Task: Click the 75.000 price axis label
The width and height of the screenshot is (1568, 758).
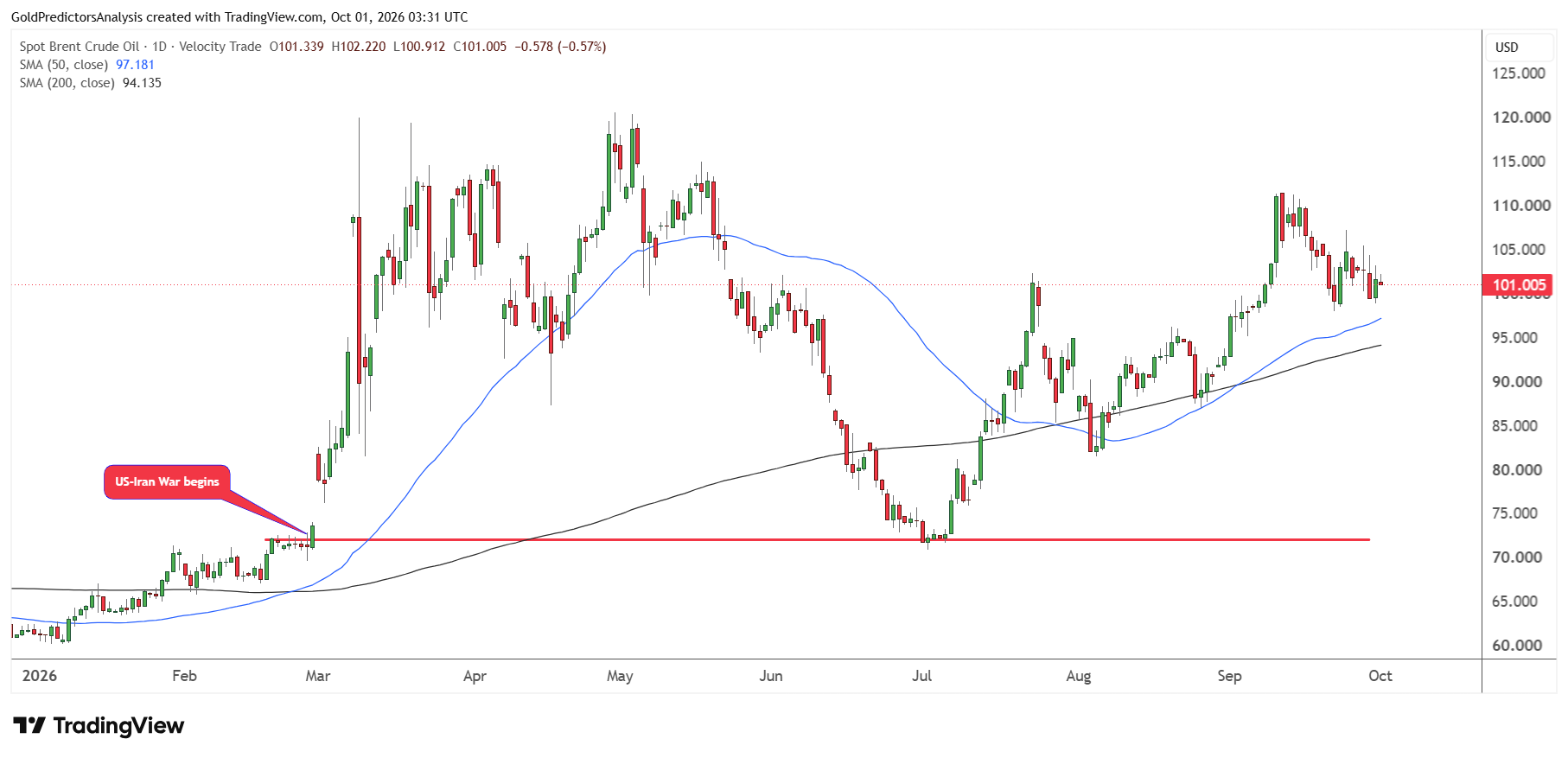Action: click(1515, 513)
